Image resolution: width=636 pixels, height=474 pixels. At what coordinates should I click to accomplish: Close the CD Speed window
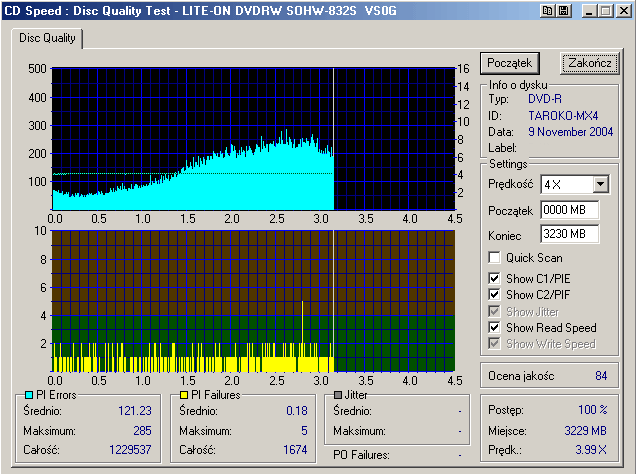coord(624,11)
